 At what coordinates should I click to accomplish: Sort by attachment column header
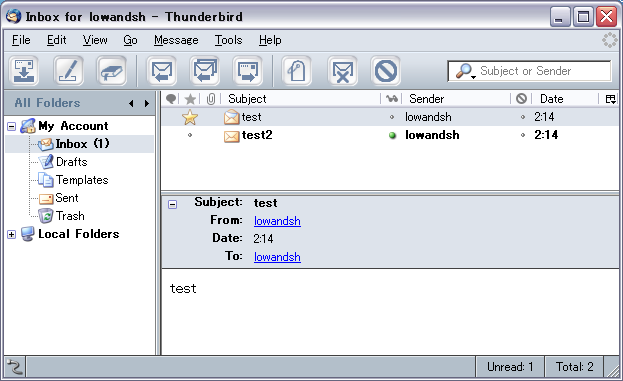(211, 99)
